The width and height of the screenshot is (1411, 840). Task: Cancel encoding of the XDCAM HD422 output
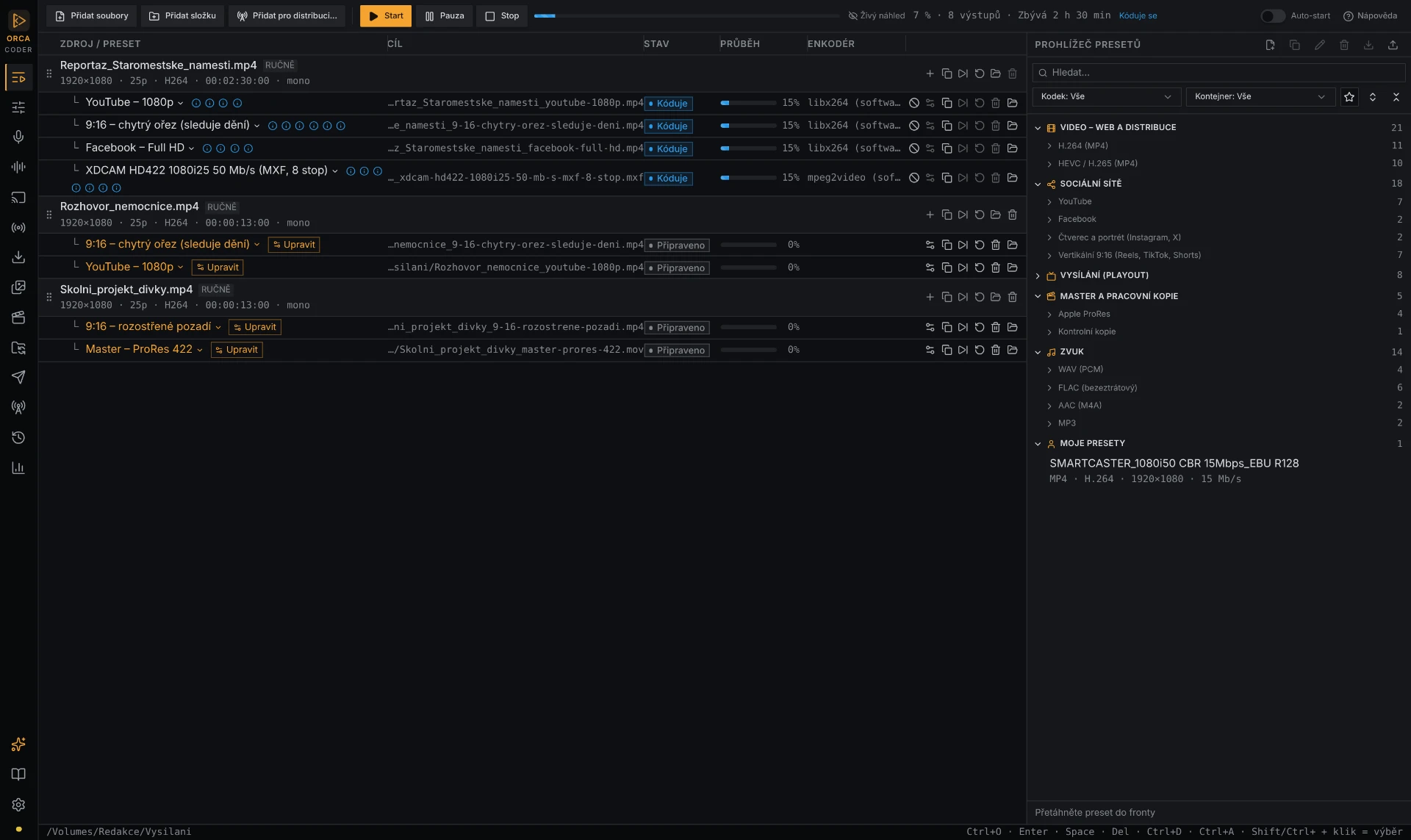pyautogui.click(x=914, y=178)
